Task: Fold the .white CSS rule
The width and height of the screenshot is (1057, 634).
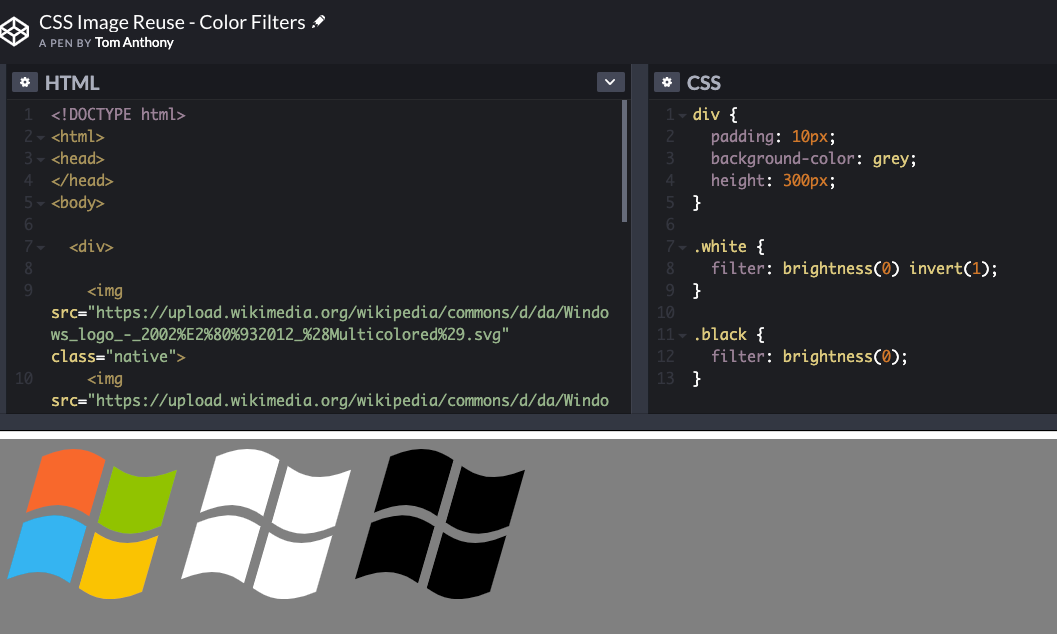Action: pyautogui.click(x=682, y=247)
